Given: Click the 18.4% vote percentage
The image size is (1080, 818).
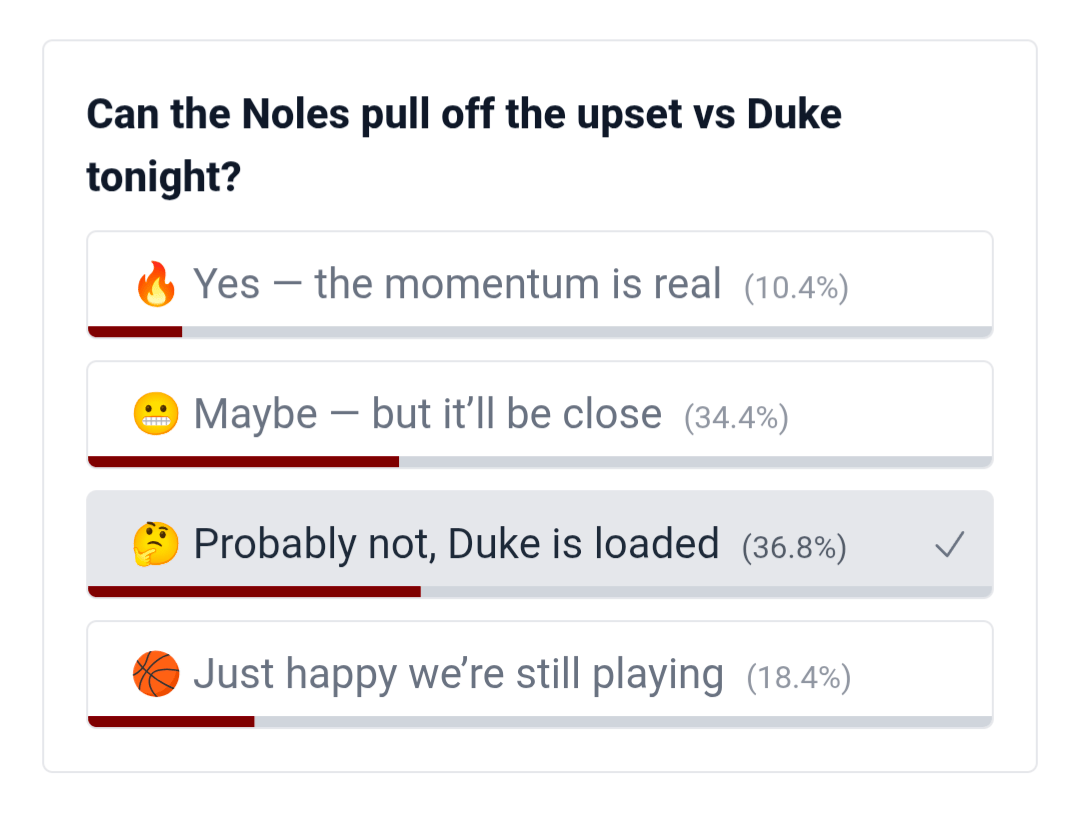Looking at the screenshot, I should coord(798,678).
